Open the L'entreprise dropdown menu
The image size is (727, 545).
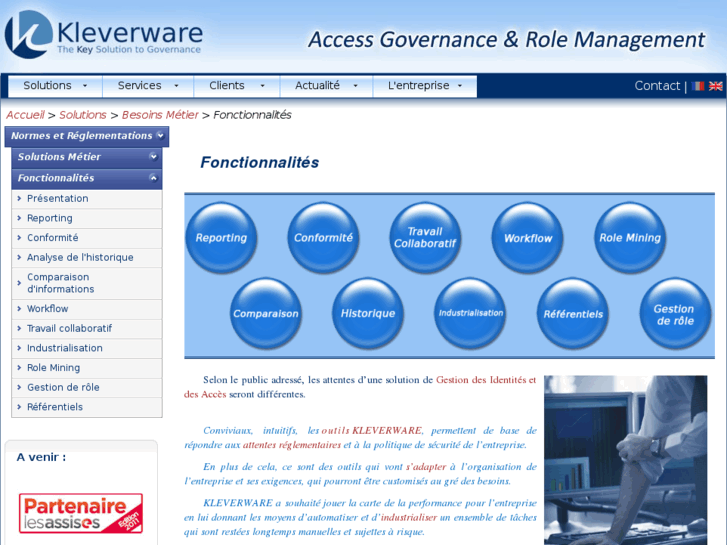(425, 86)
